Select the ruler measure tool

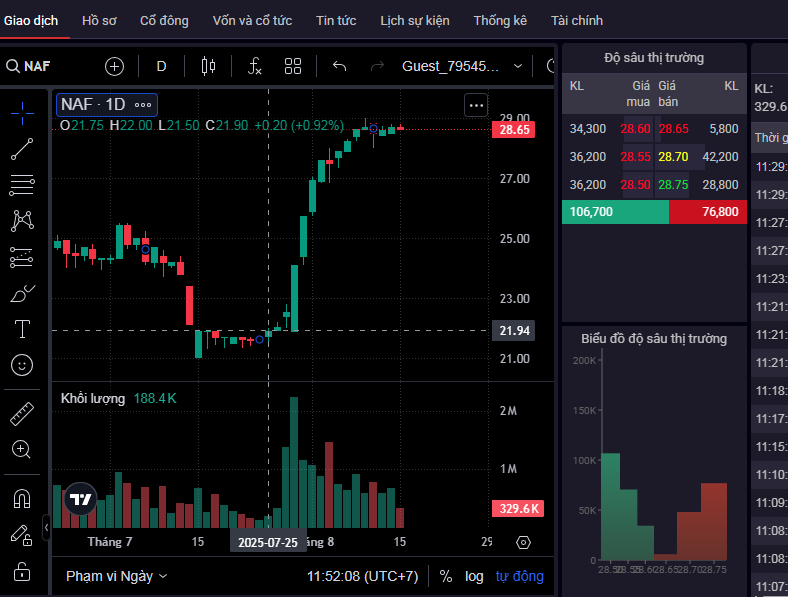coord(22,414)
